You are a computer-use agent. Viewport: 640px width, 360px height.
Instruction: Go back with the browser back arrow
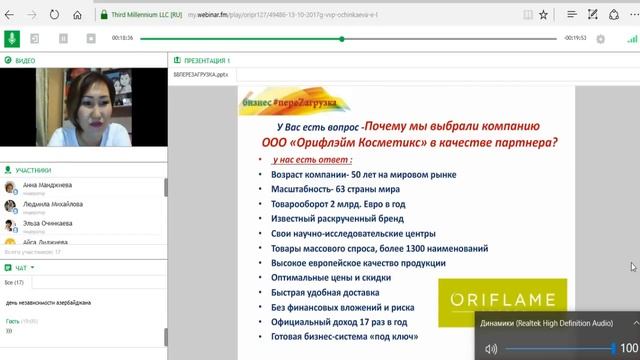click(9, 15)
